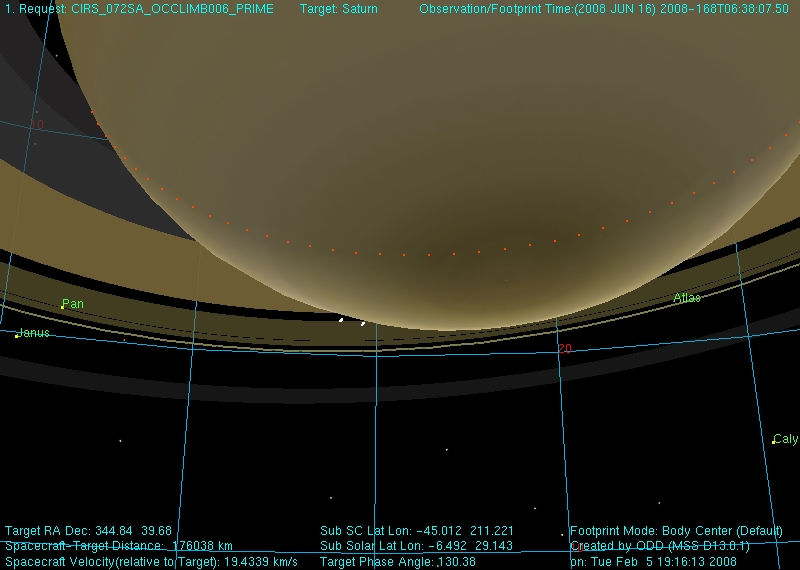Click the red 10 grid coordinate label

38,124
